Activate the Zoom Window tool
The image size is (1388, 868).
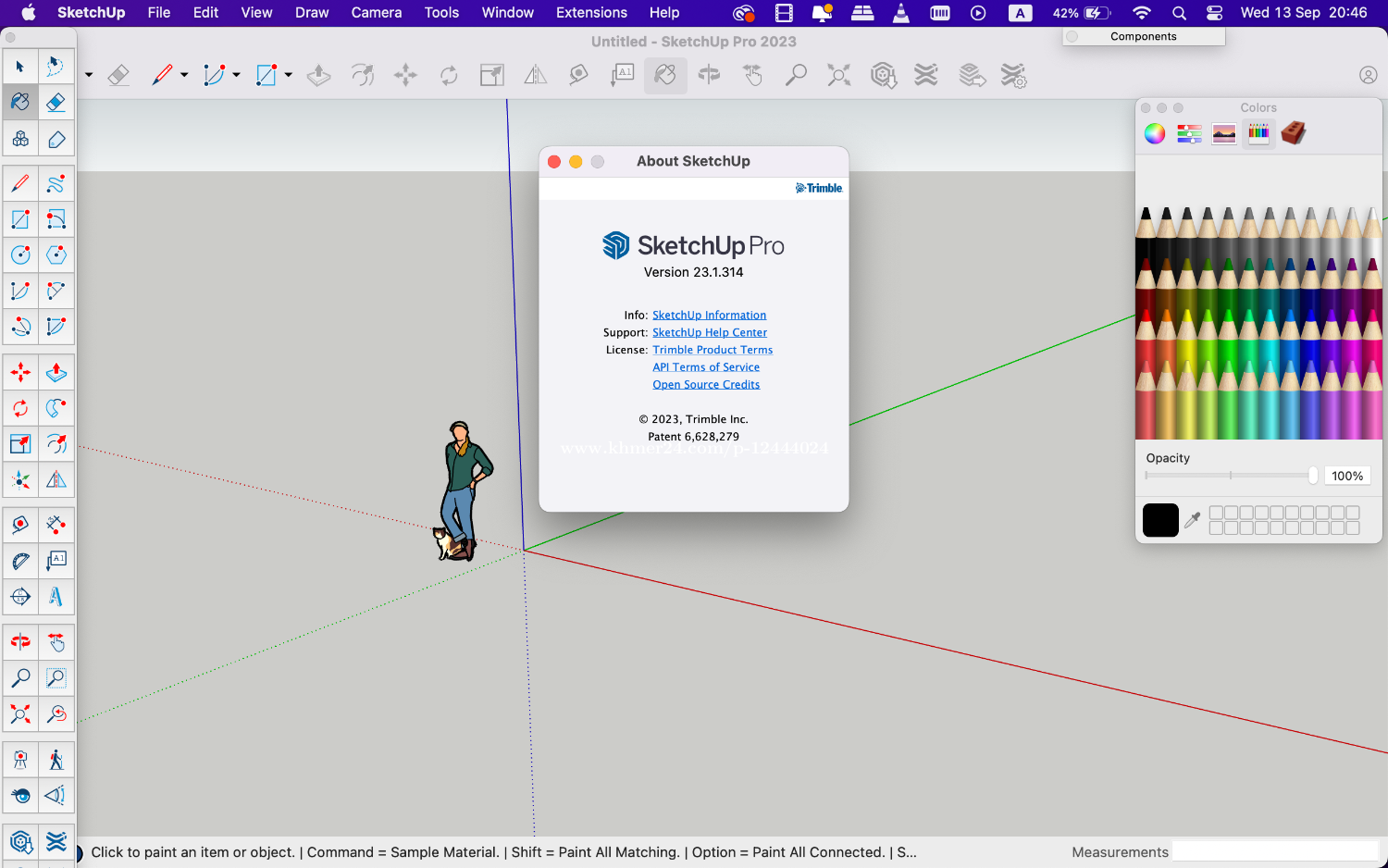[x=56, y=678]
